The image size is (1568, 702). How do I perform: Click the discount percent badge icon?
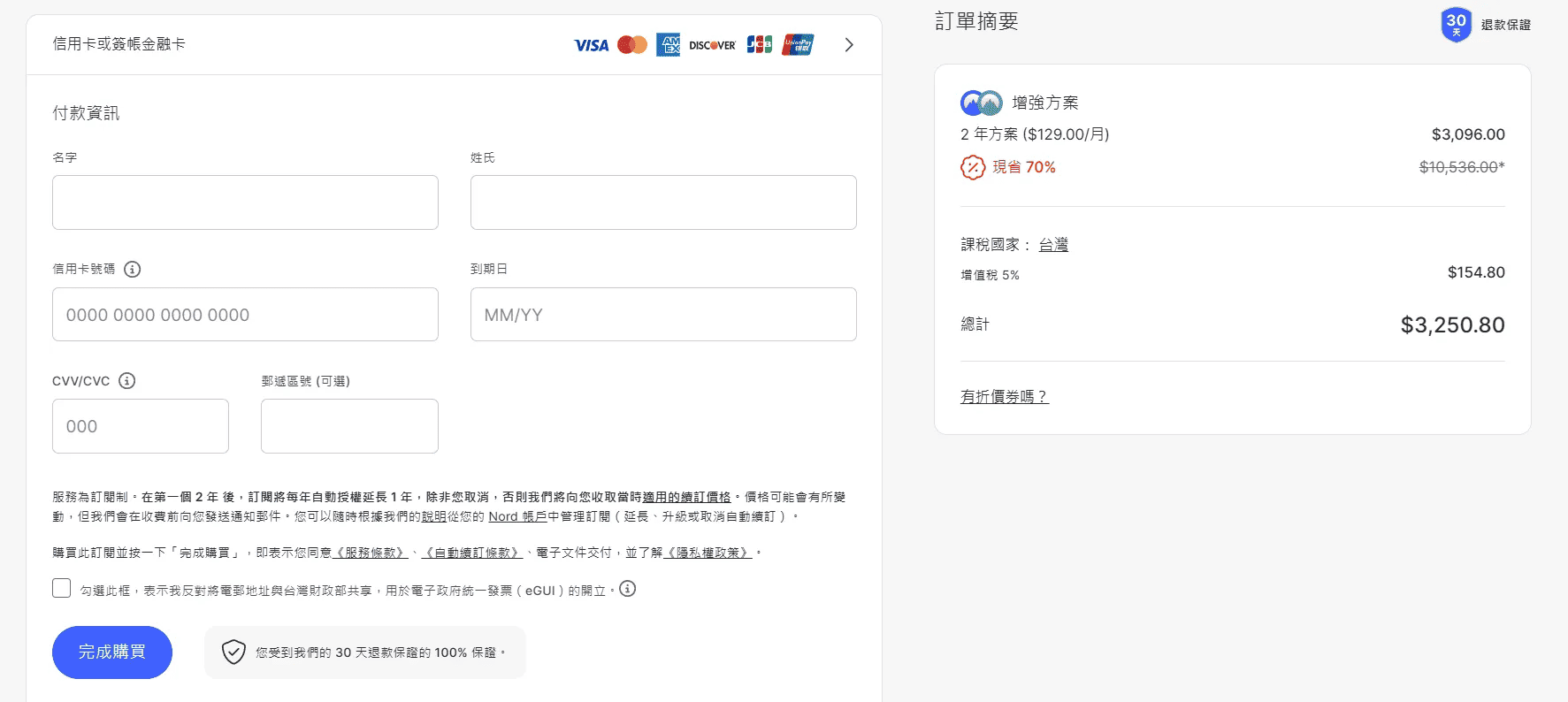tap(972, 167)
